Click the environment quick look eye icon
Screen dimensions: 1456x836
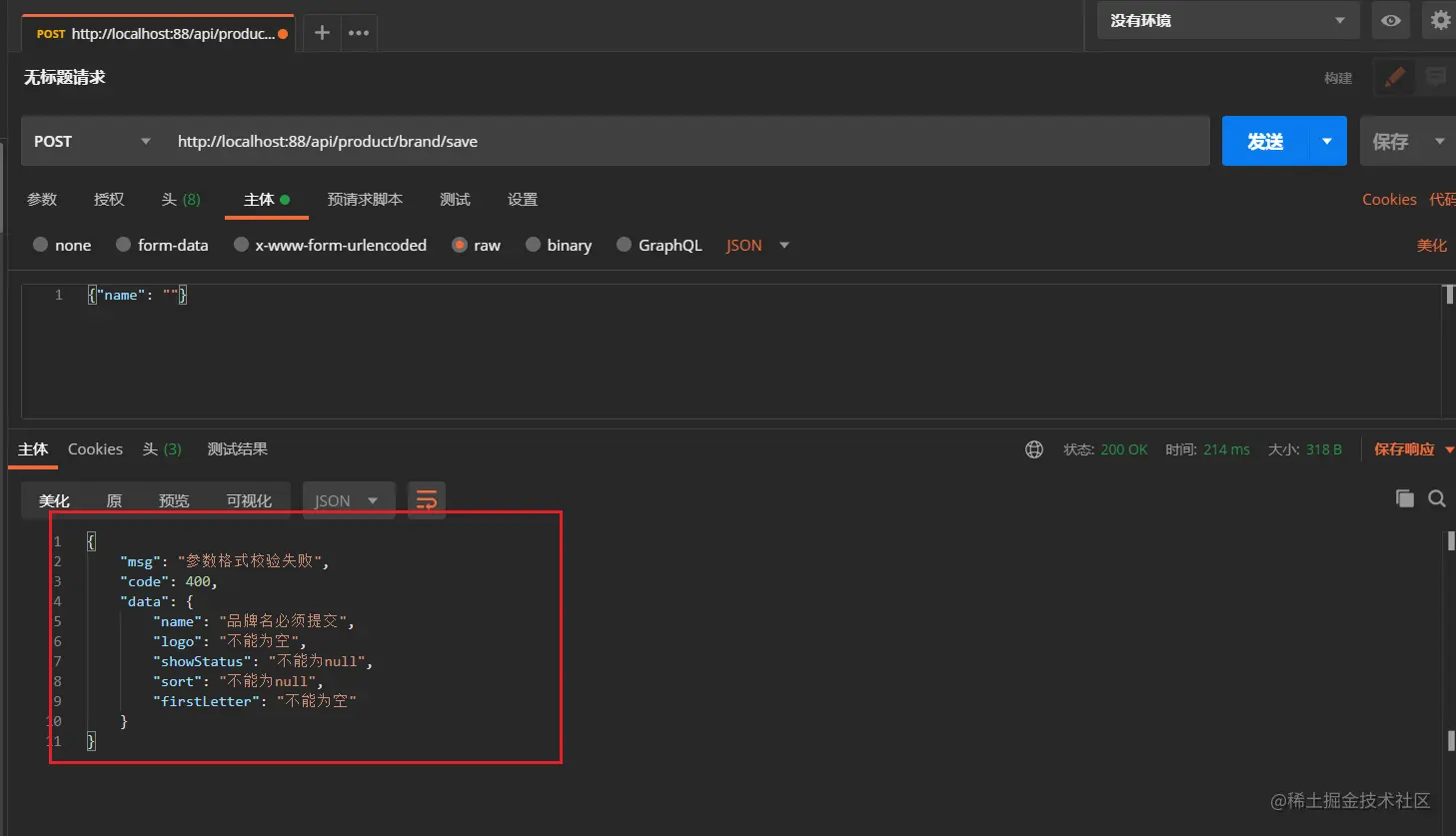coord(1390,20)
